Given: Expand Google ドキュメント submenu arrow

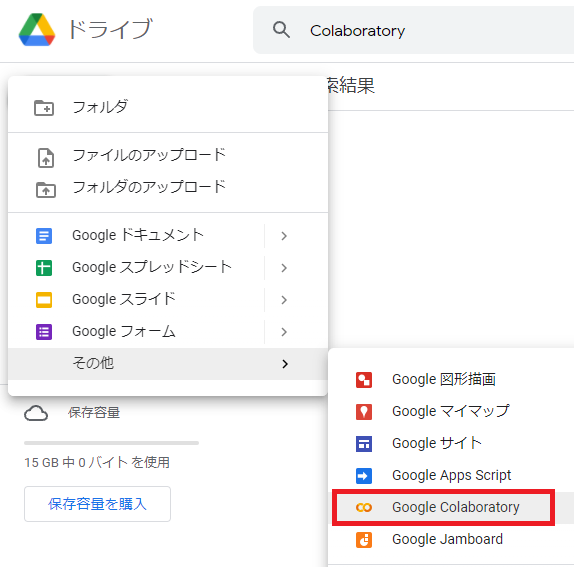Looking at the screenshot, I should [x=284, y=236].
